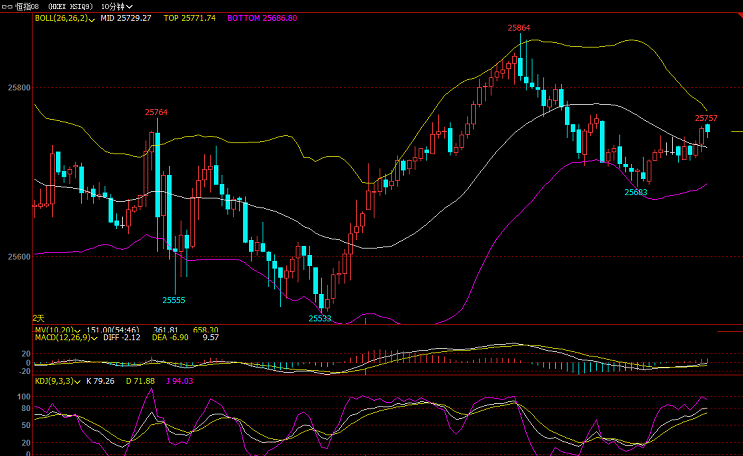Click the 25764 peak price label
The height and width of the screenshot is (456, 743).
[156, 112]
